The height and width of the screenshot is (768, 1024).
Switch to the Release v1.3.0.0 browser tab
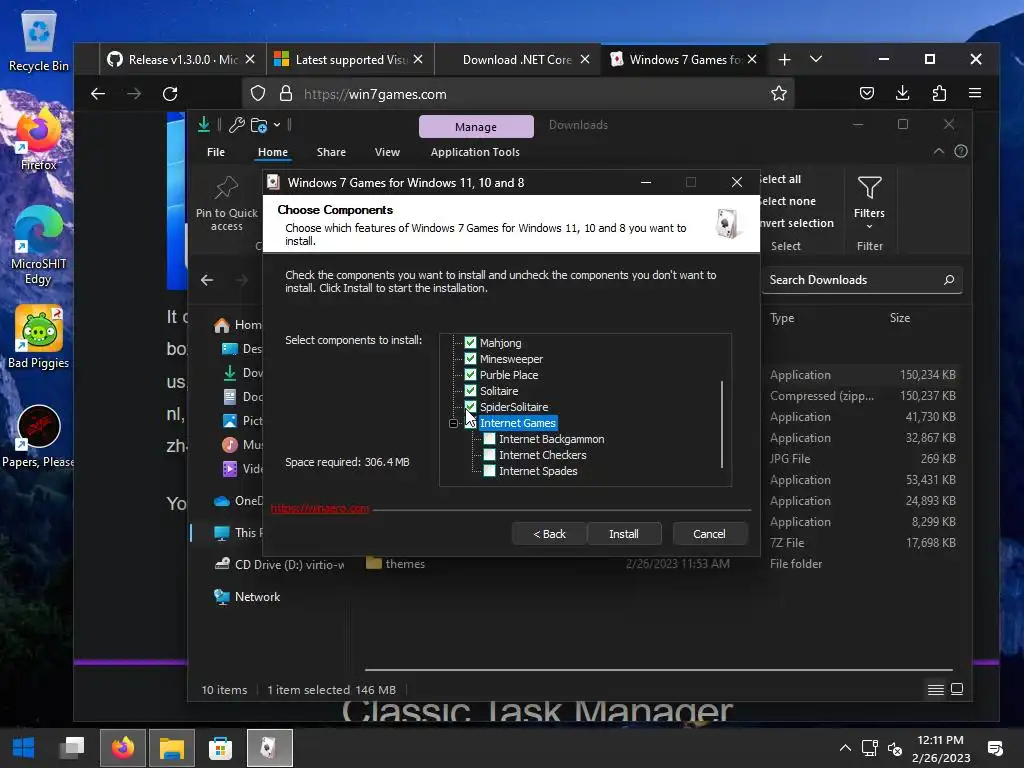tap(182, 59)
